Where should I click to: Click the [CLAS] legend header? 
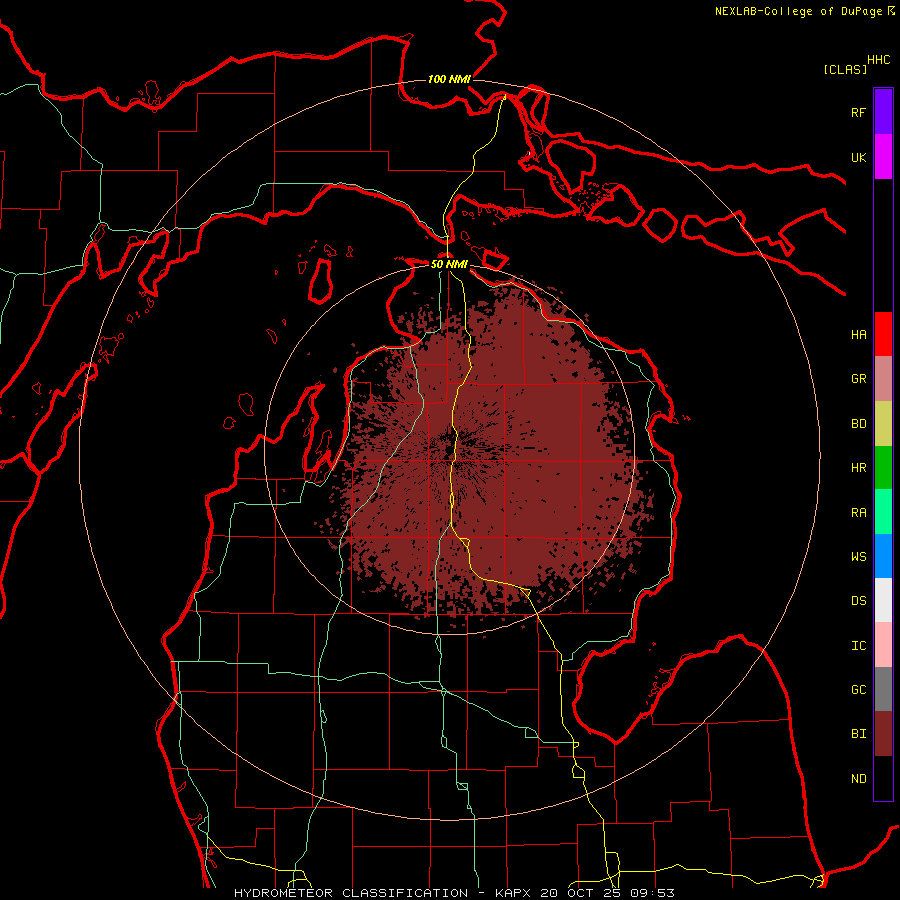click(845, 69)
